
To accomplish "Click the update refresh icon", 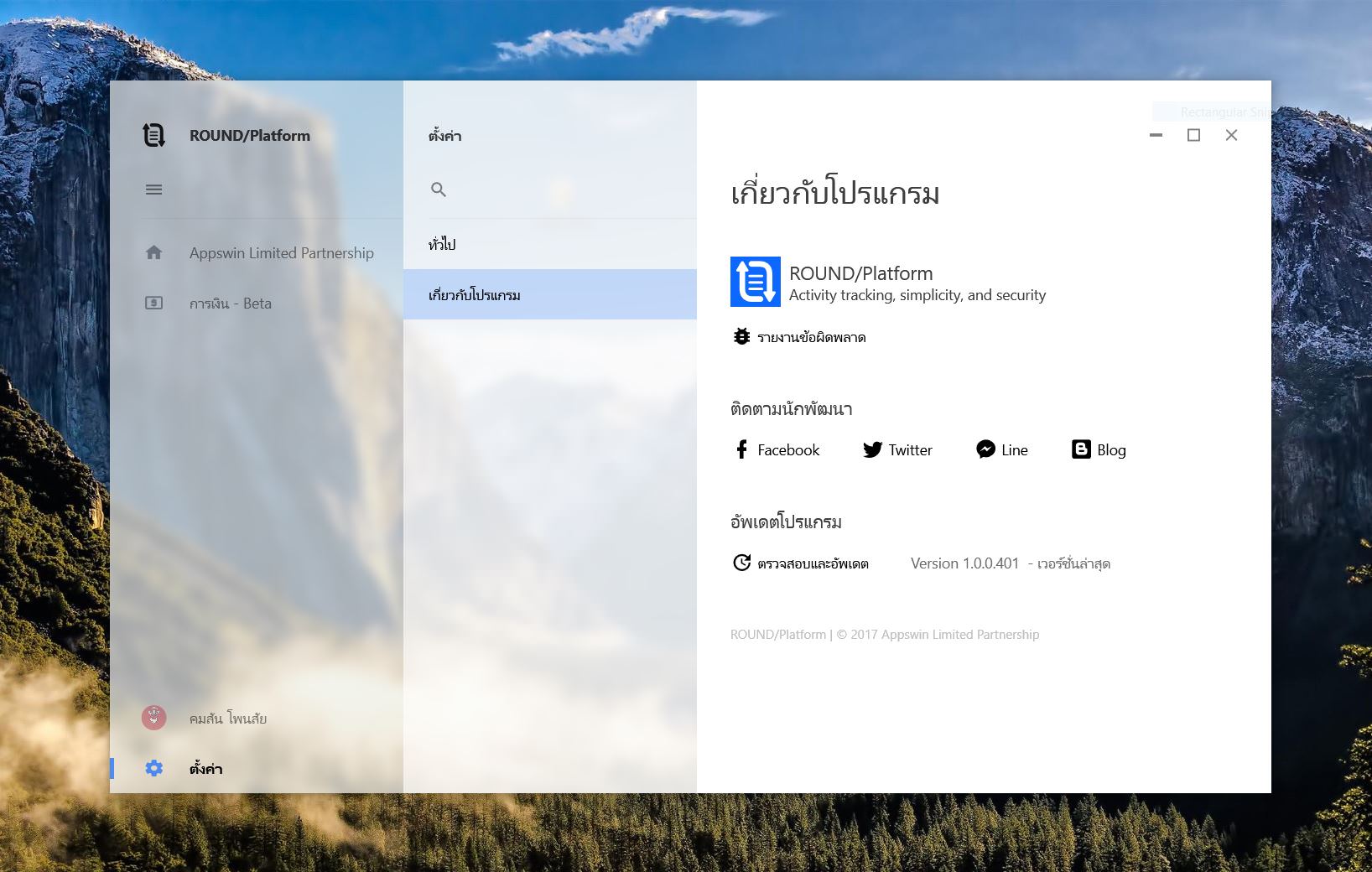I will [741, 563].
